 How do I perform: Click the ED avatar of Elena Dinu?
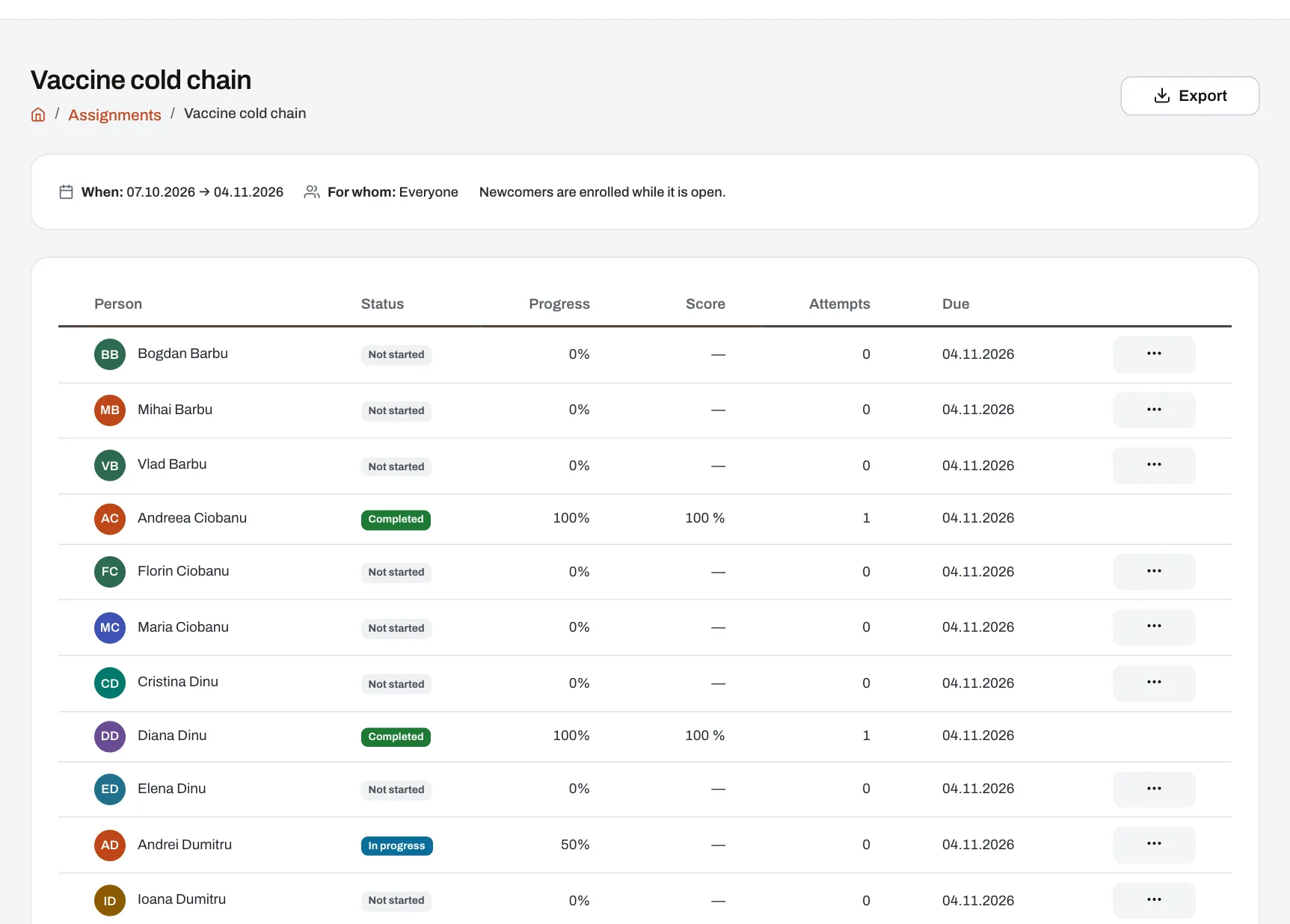tap(110, 789)
